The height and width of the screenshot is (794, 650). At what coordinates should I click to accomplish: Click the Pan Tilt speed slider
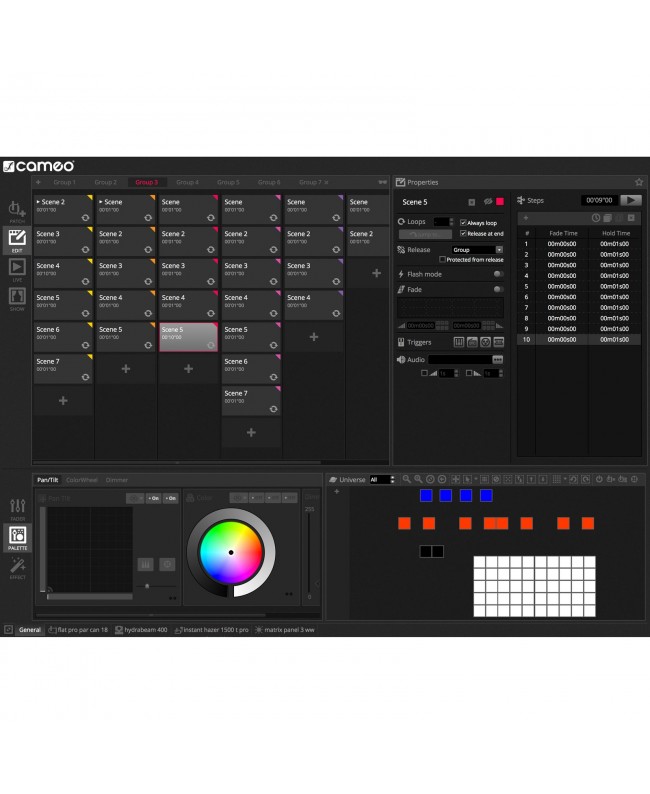[155, 586]
